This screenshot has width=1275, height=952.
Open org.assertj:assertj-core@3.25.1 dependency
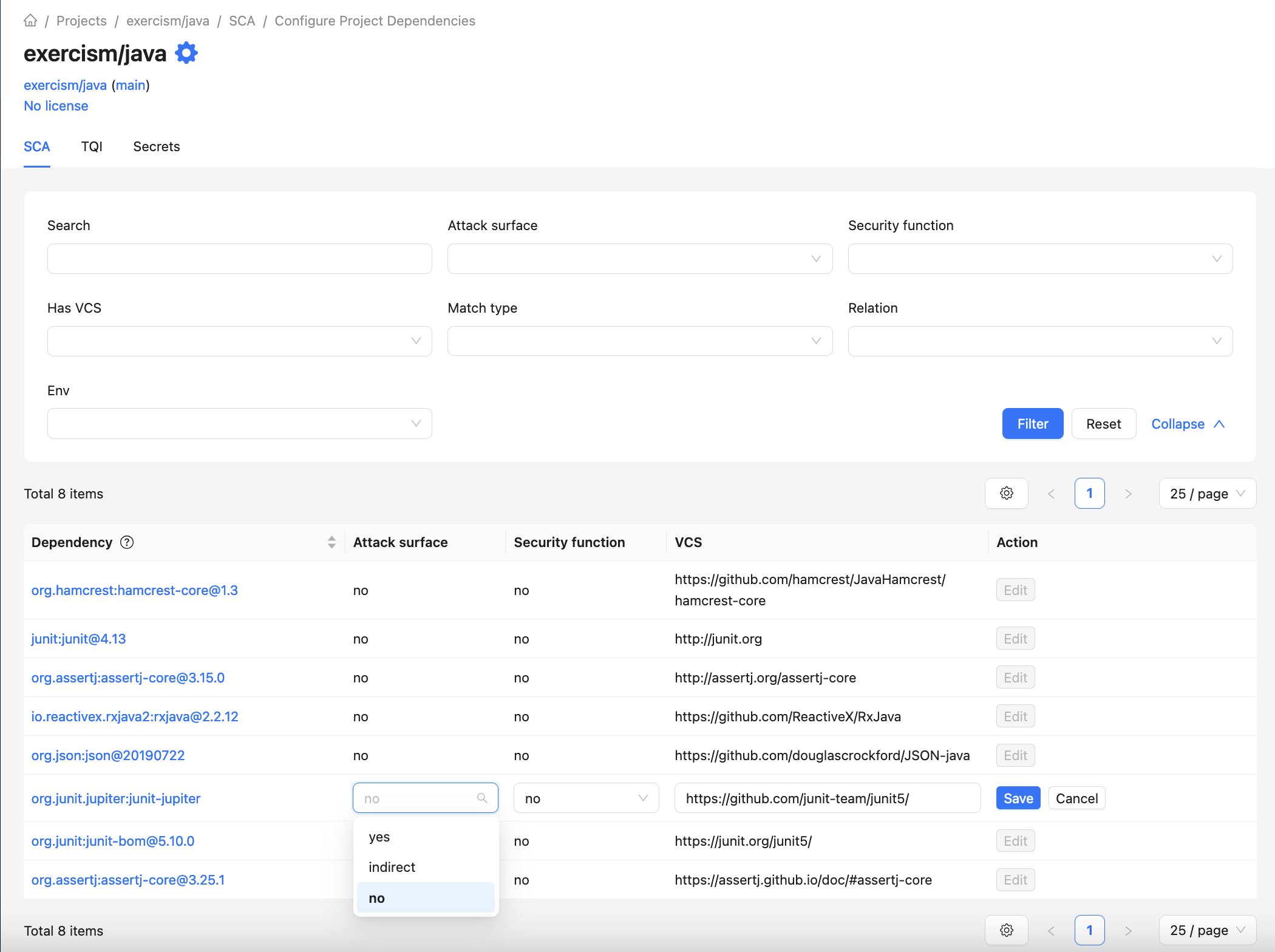tap(128, 880)
